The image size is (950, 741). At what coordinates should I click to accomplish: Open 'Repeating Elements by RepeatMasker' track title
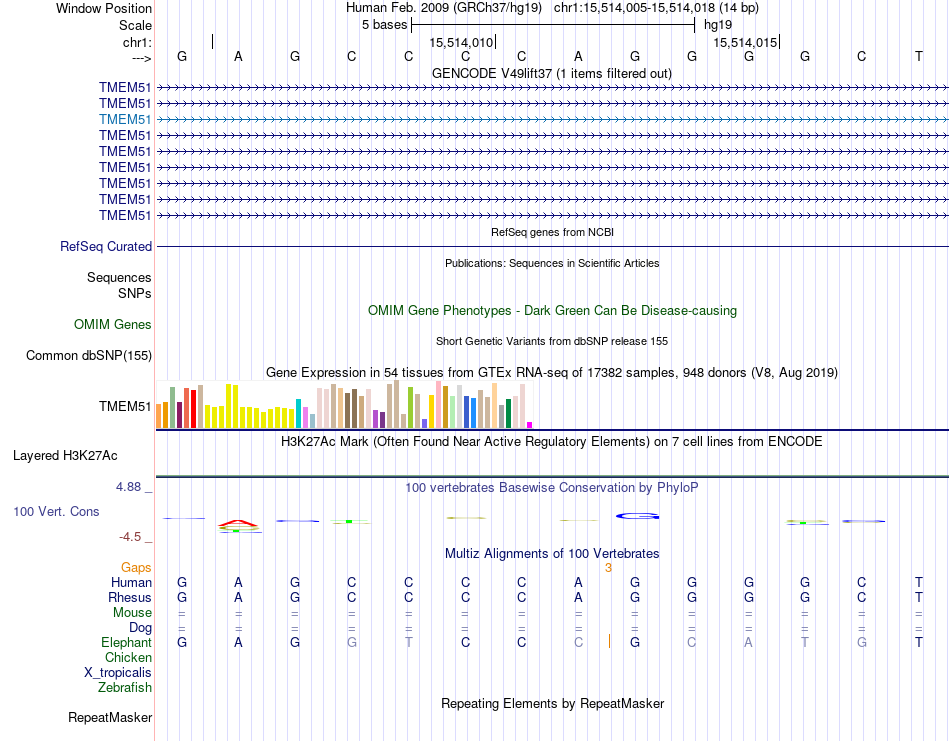pyautogui.click(x=552, y=703)
